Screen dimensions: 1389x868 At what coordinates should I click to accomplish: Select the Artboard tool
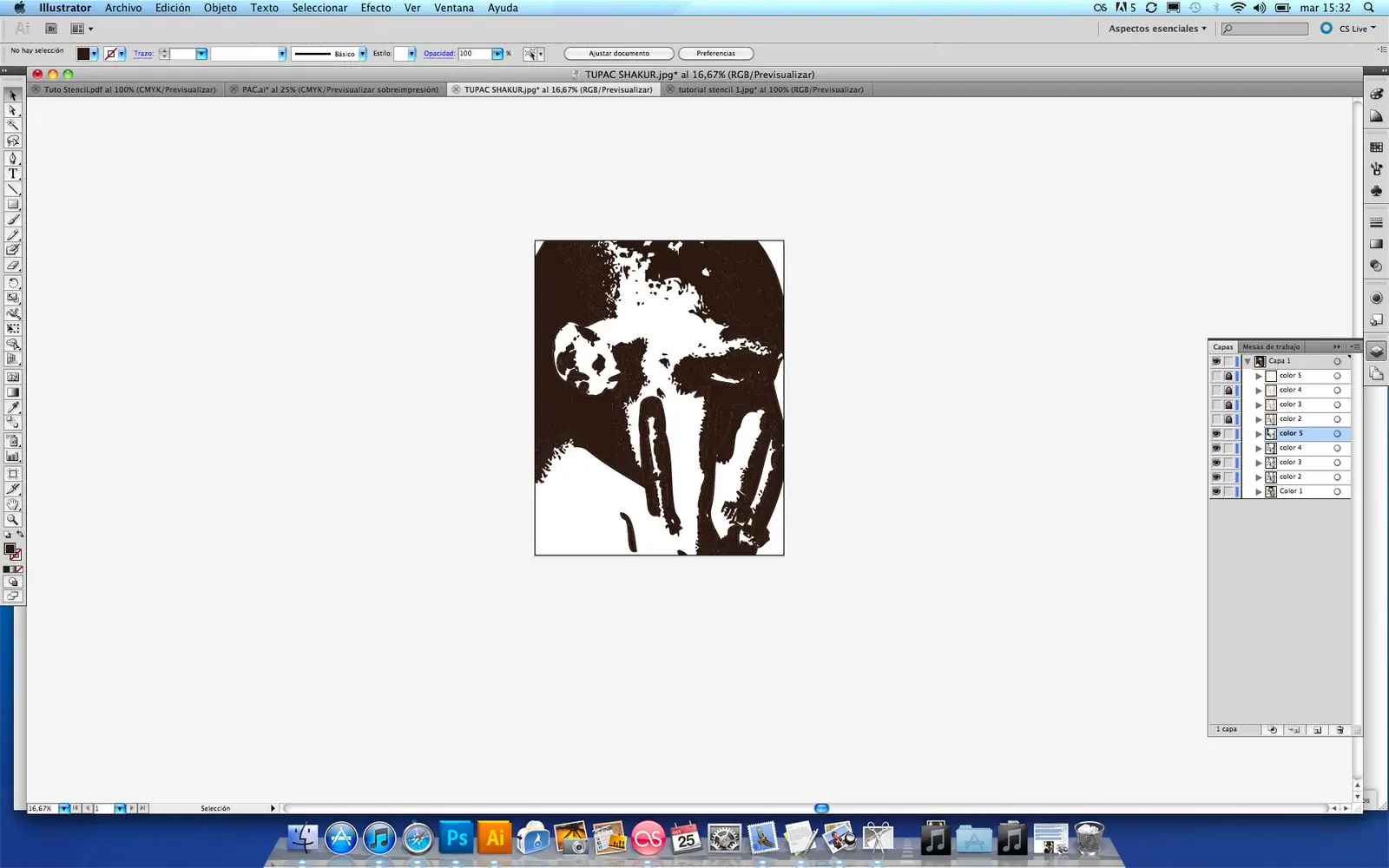pyautogui.click(x=13, y=474)
